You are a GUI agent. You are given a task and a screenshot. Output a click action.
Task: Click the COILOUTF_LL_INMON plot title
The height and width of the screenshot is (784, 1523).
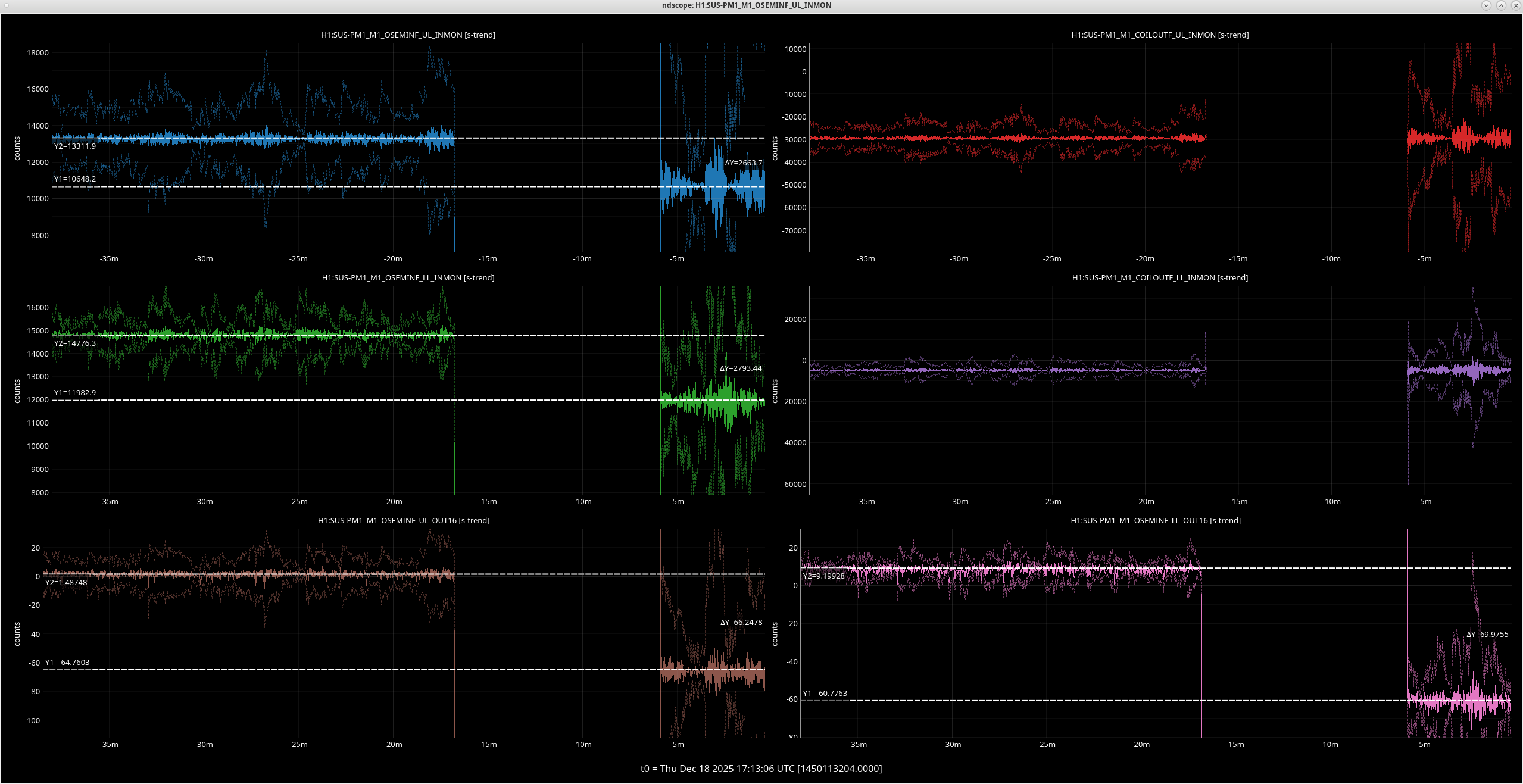(1160, 277)
